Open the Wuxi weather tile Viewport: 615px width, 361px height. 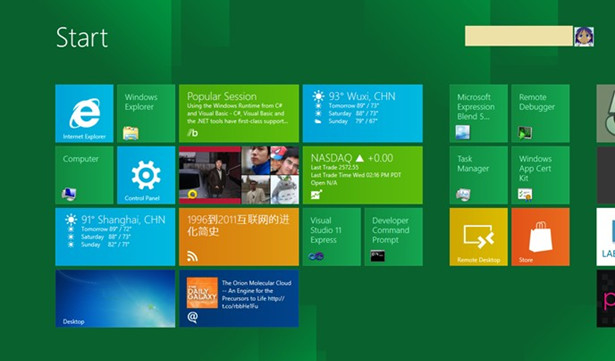point(362,113)
